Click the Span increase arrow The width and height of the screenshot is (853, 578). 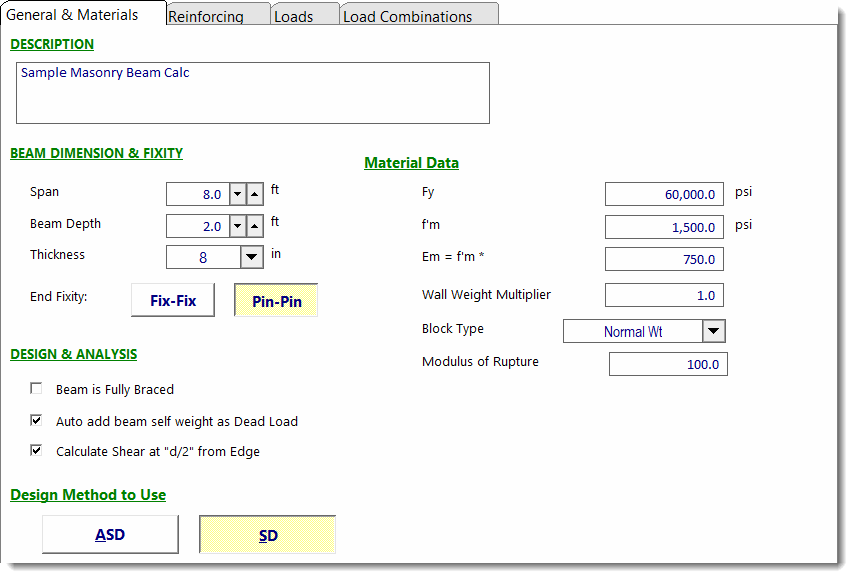[255, 194]
